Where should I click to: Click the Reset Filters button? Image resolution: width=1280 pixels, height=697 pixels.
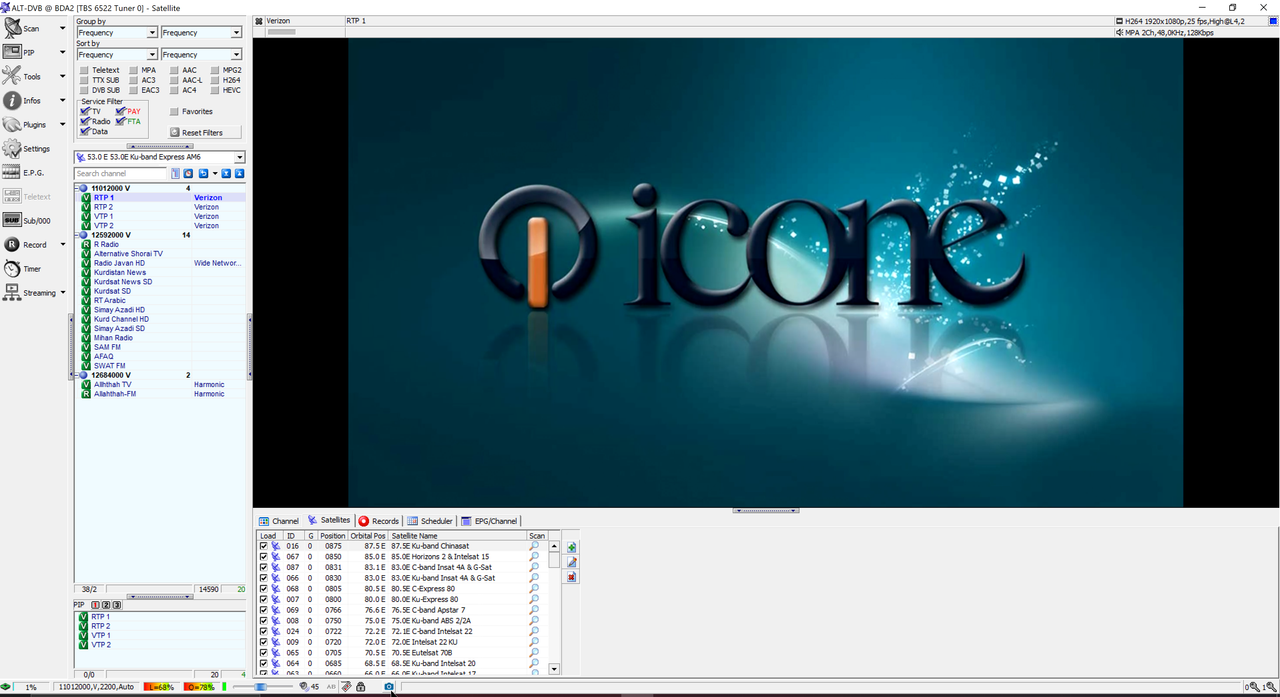[x=205, y=132]
